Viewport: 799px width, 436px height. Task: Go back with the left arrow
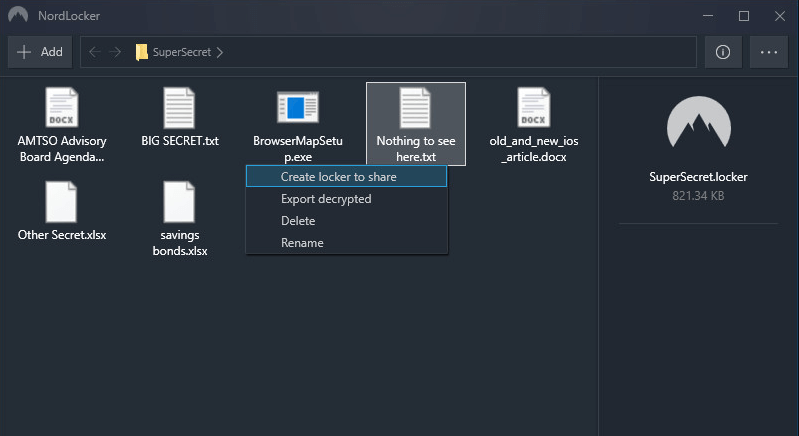point(94,52)
